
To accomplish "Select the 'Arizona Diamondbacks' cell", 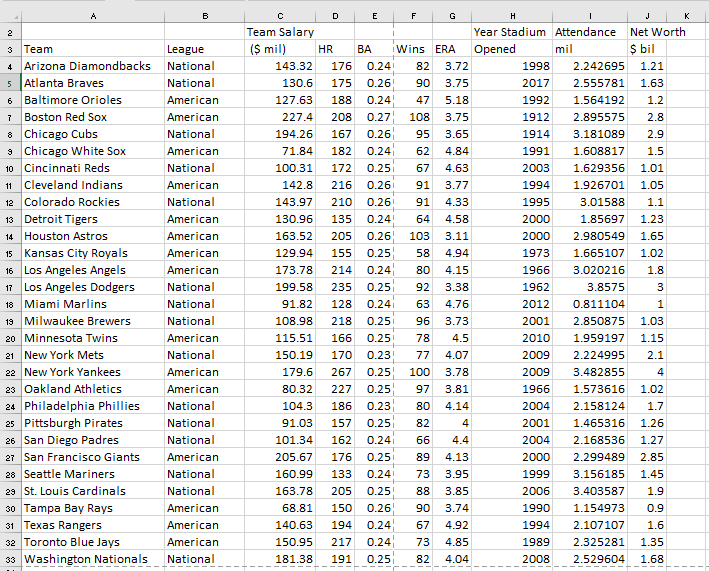I will [x=93, y=66].
